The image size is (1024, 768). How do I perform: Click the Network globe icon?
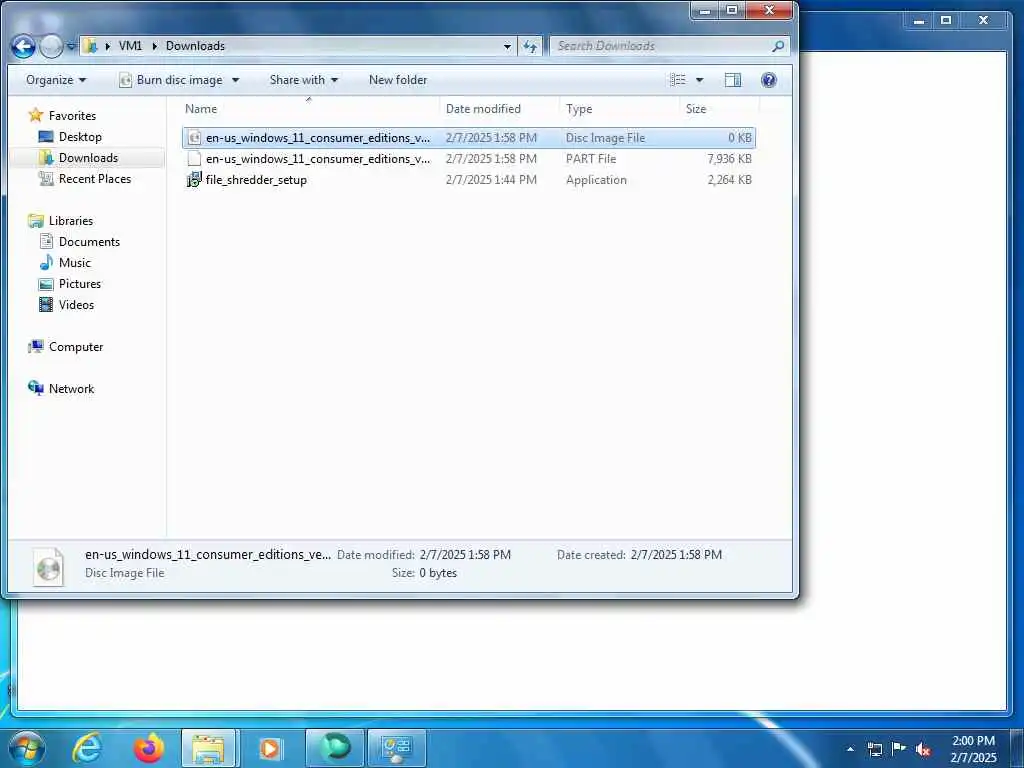(x=36, y=388)
